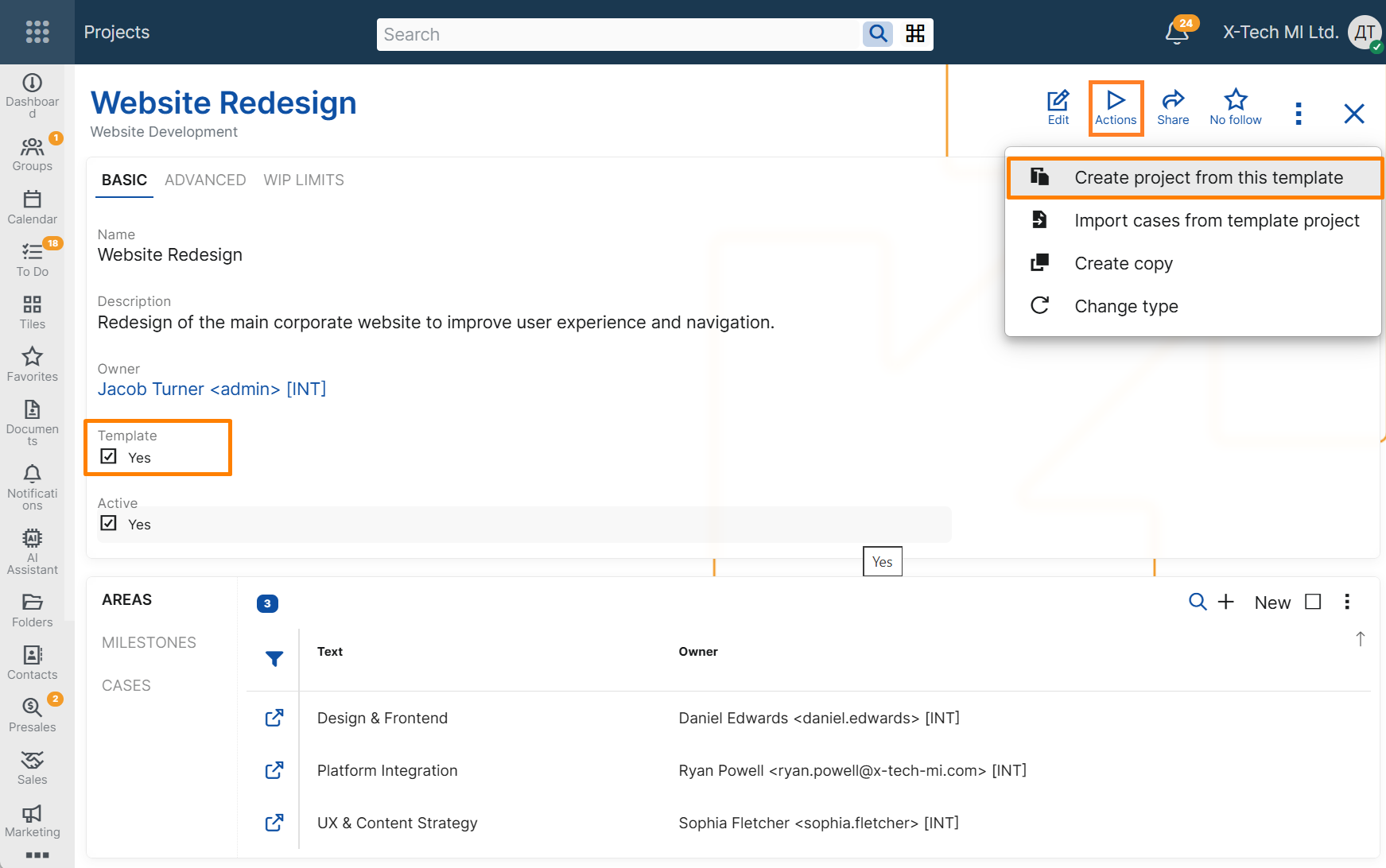Screen dimensions: 1386x868
Task: Click the Design & Frontend row text
Action: pos(382,718)
